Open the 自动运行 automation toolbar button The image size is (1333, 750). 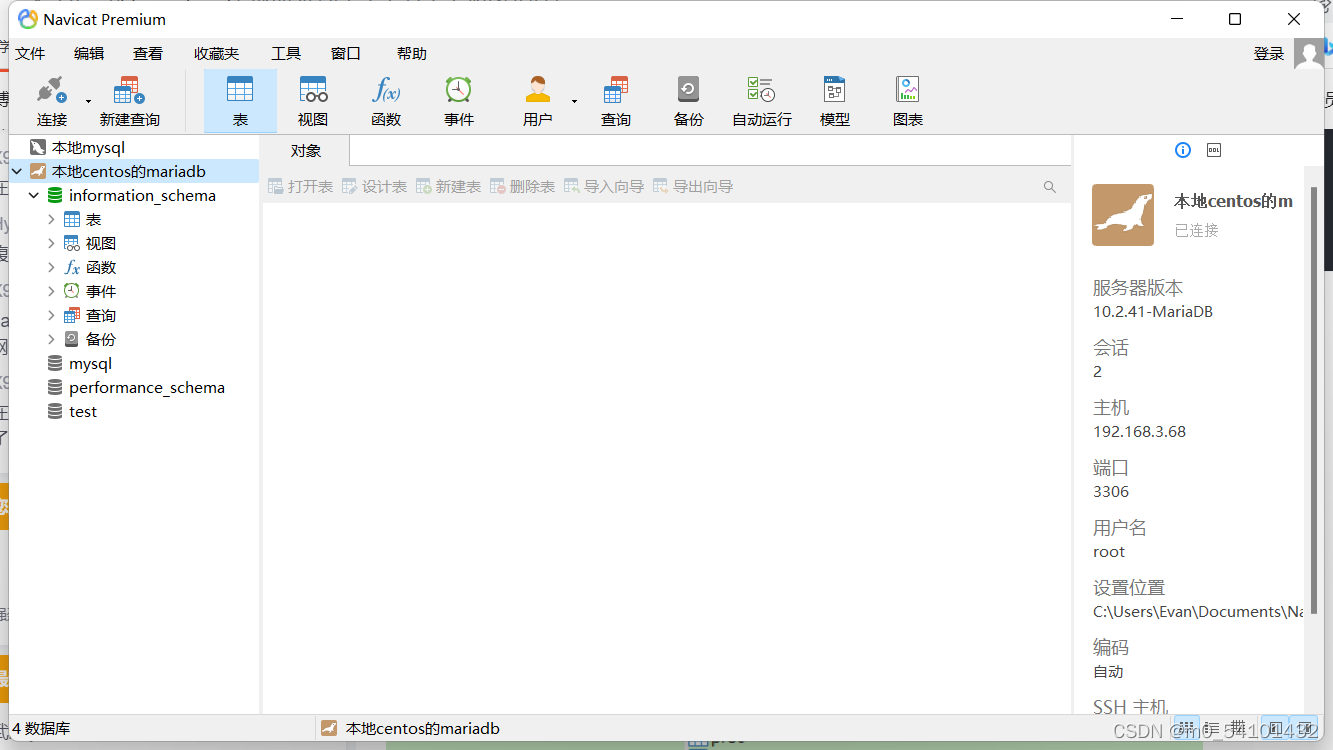click(761, 101)
